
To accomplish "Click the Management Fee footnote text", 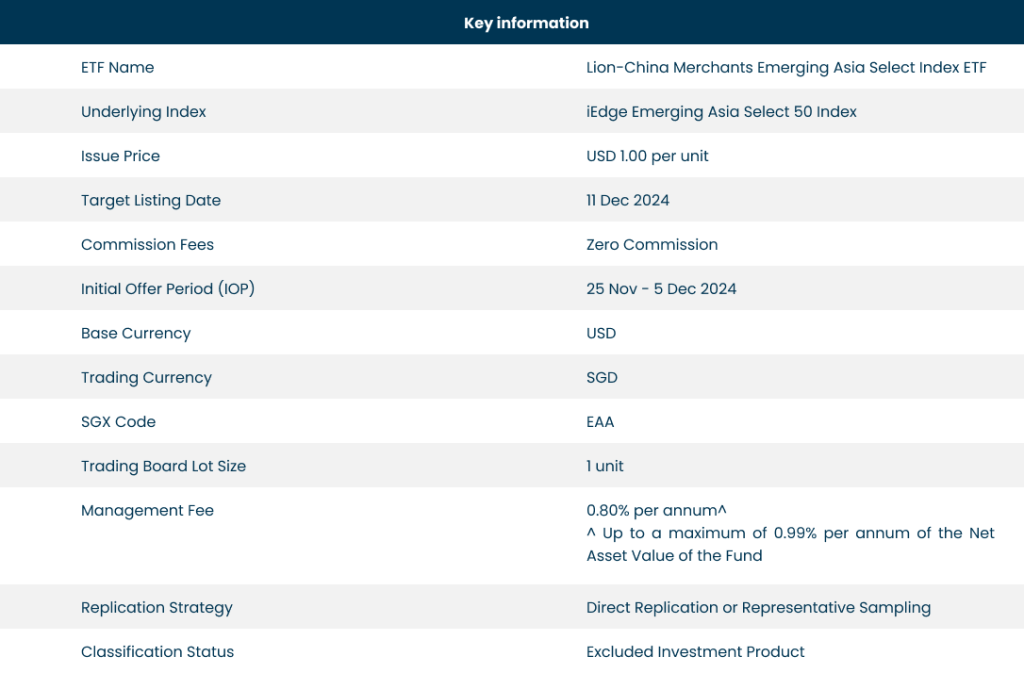I will click(789, 544).
